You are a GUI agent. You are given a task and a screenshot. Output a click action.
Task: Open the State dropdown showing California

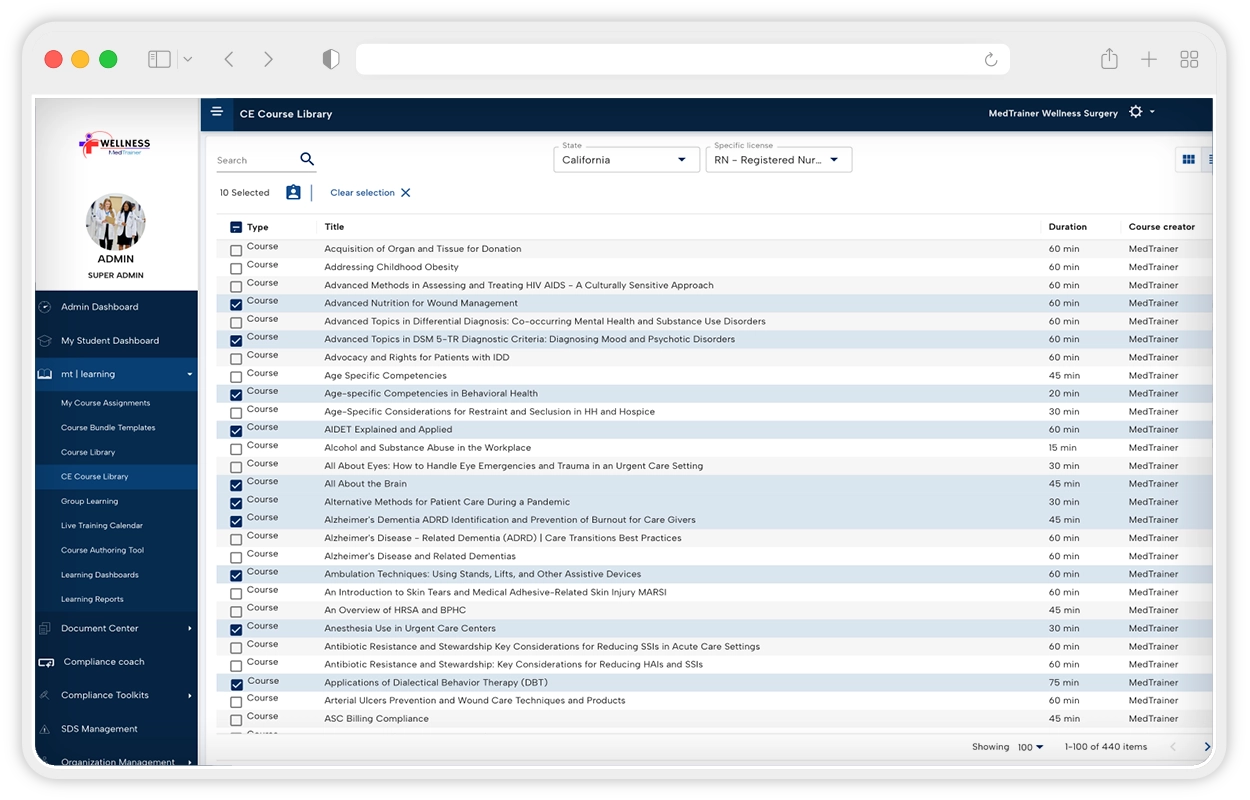pos(626,160)
